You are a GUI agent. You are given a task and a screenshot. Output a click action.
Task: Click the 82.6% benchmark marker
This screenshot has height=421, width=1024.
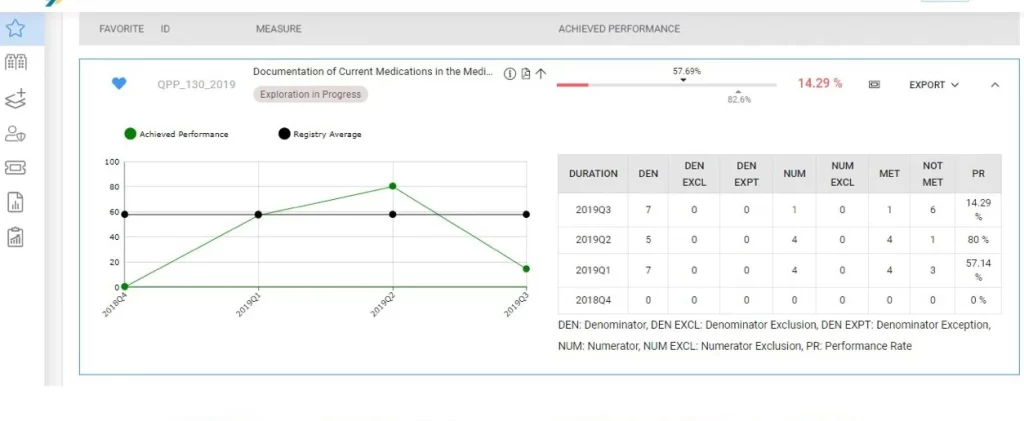739,97
